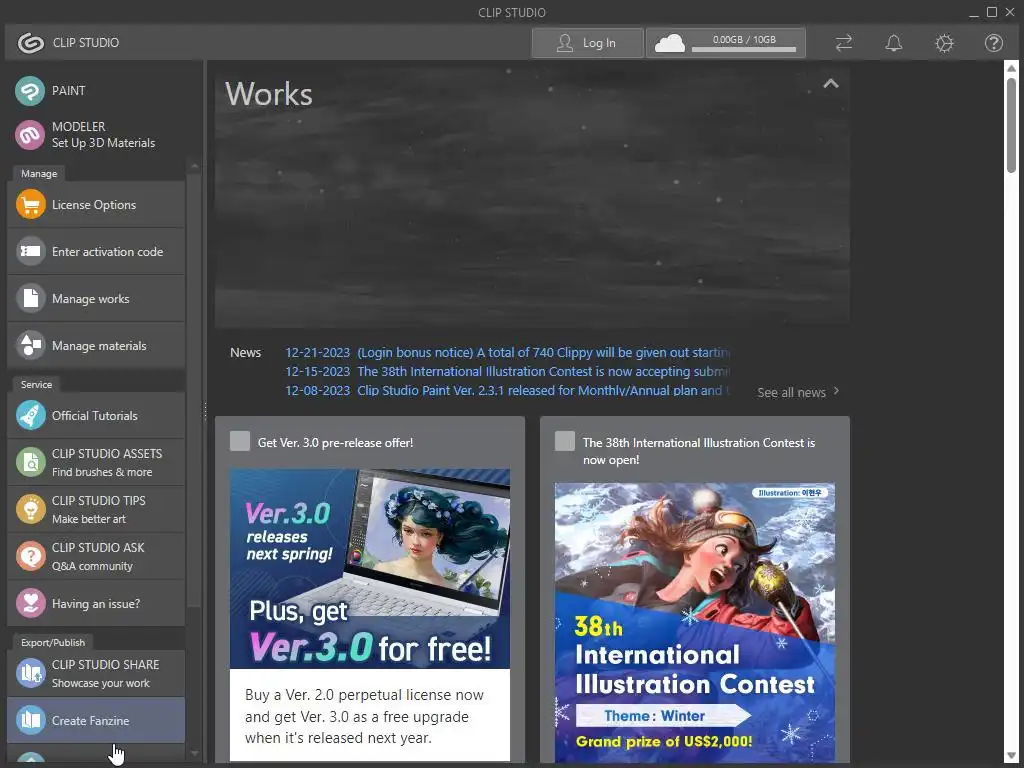Click the Export/Publish section label
This screenshot has width=1024, height=768.
coord(53,643)
